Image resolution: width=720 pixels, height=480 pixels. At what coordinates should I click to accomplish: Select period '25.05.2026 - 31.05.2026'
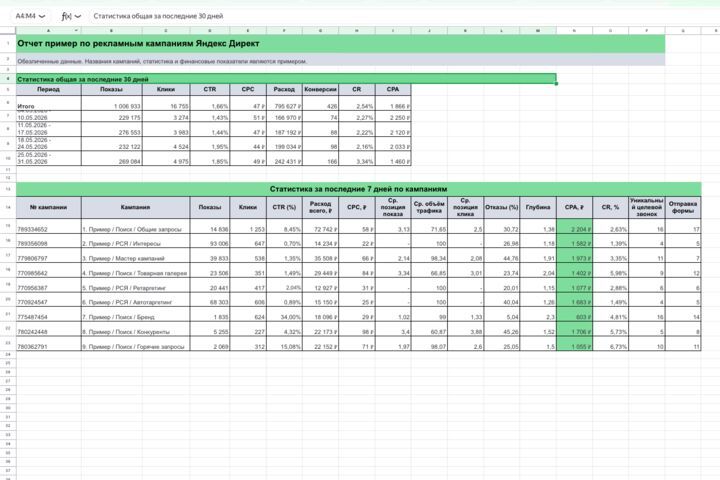point(49,158)
